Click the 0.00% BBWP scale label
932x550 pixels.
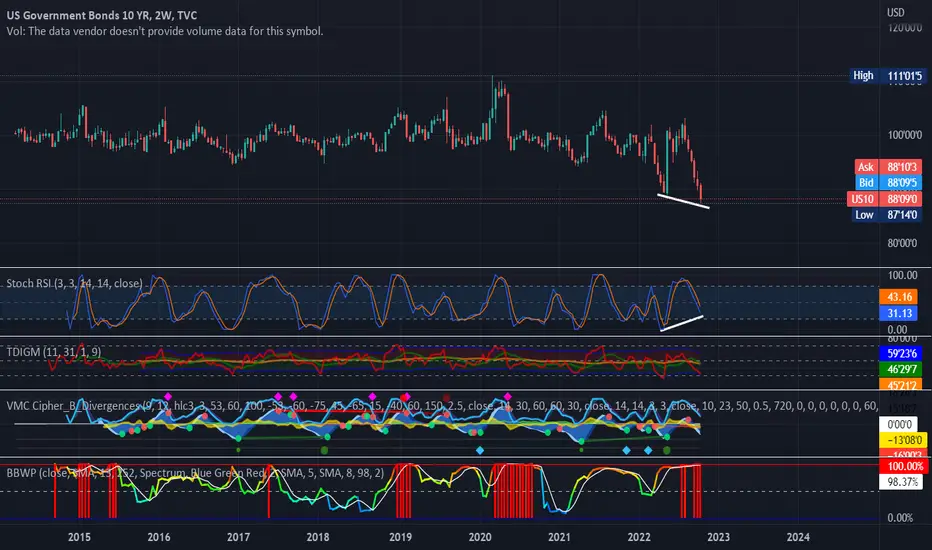point(900,518)
